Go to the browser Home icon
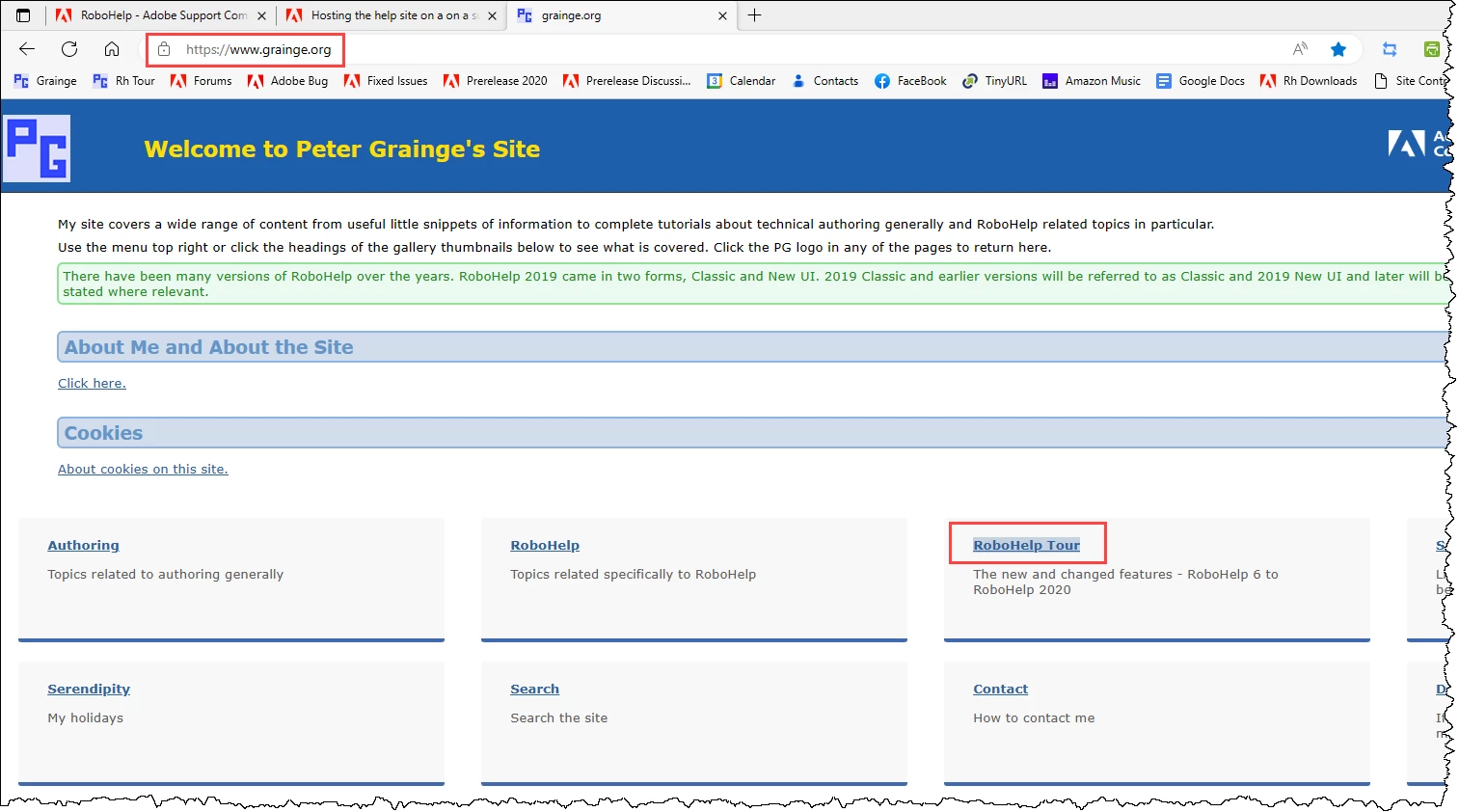 (112, 49)
